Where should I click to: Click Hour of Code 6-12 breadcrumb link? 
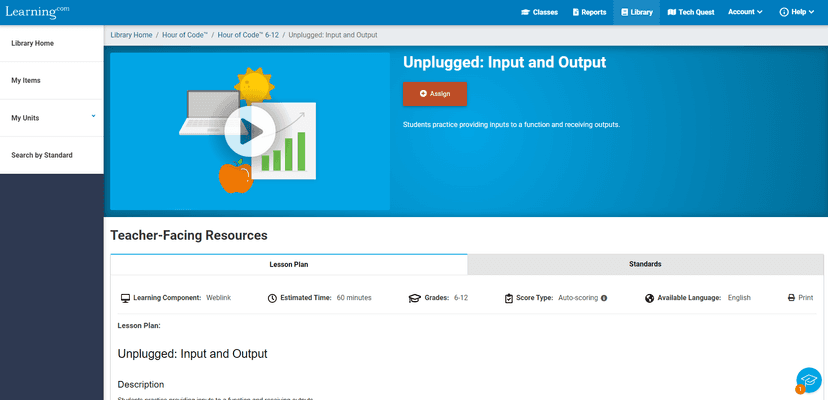coord(248,35)
